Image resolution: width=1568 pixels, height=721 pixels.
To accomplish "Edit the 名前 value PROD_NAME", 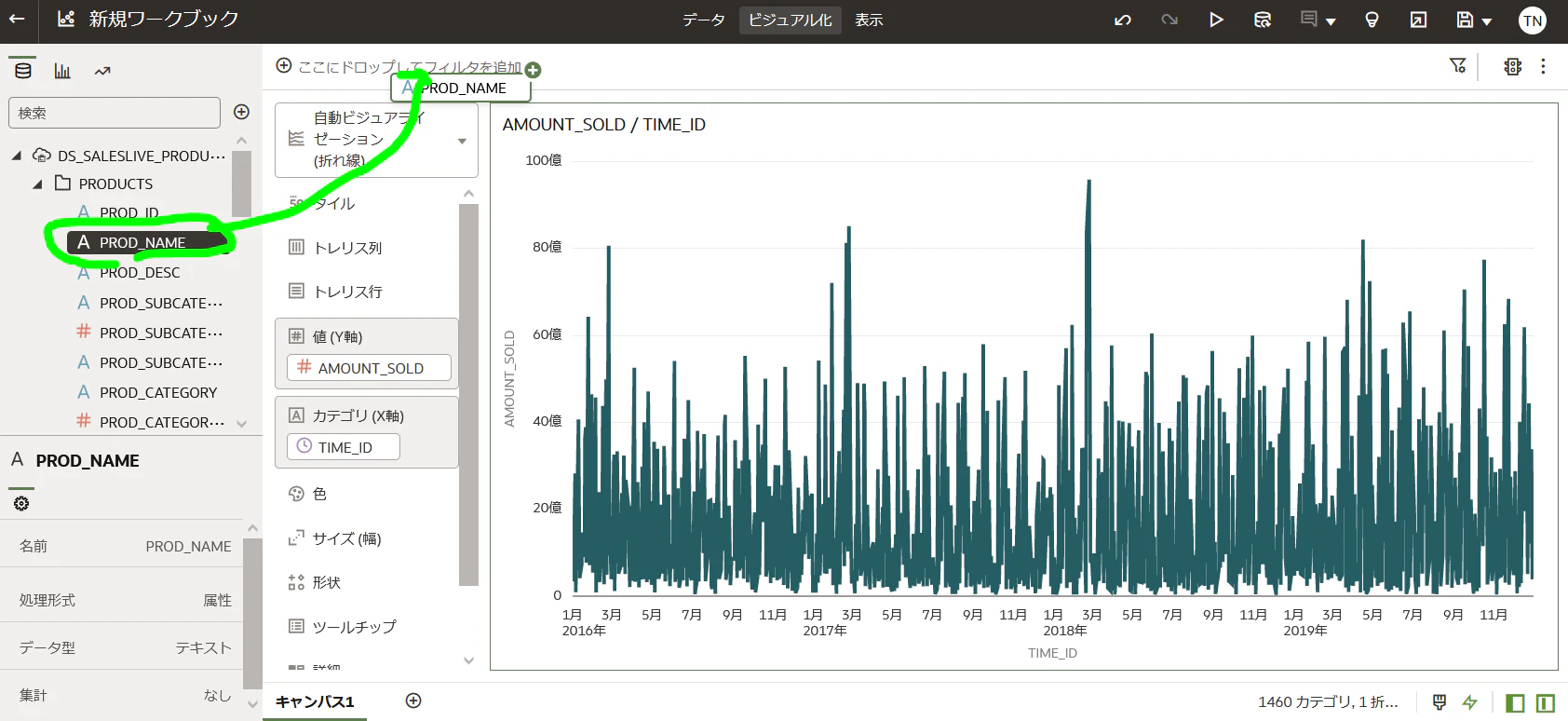I will click(188, 546).
